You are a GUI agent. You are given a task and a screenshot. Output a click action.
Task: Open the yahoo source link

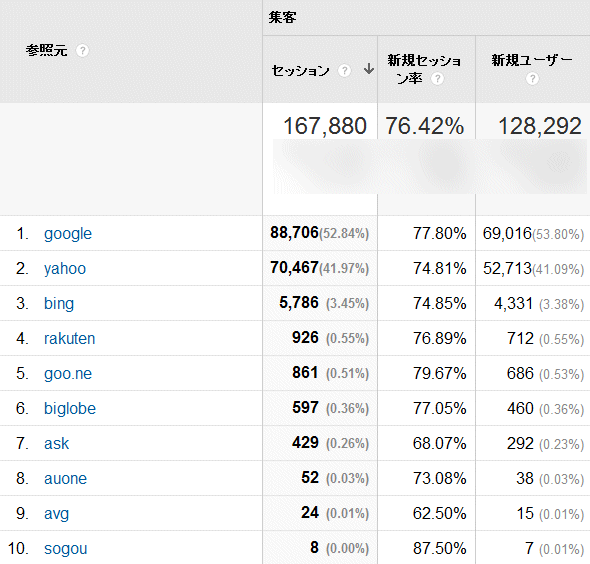click(65, 269)
